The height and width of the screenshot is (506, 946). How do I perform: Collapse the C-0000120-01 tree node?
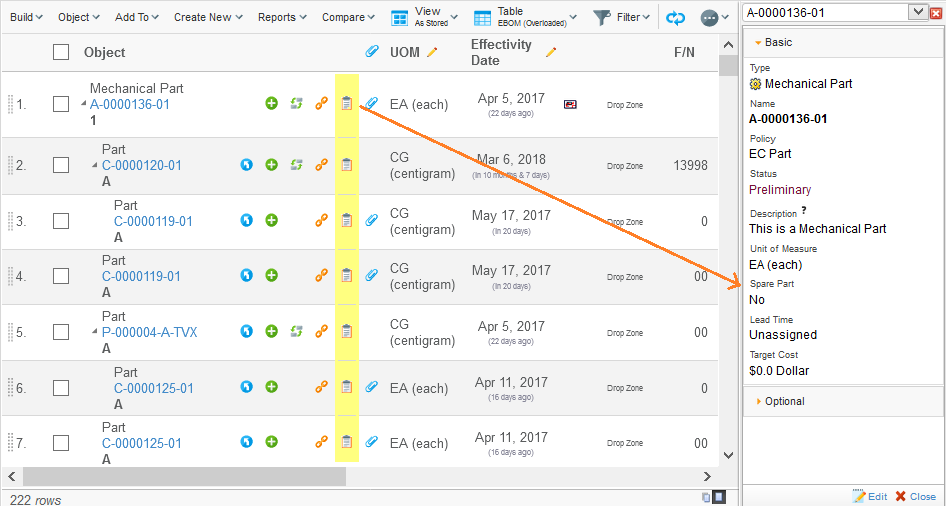(95, 166)
